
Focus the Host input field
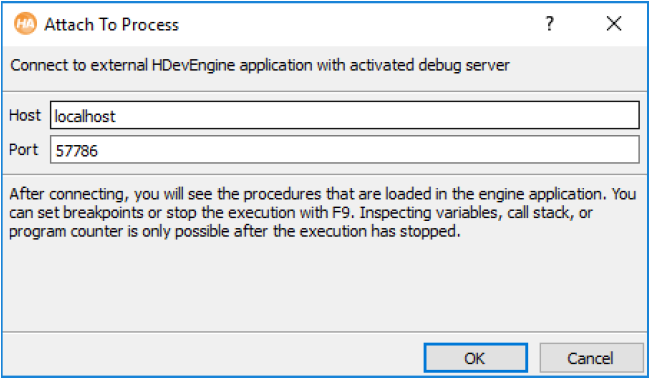point(344,115)
